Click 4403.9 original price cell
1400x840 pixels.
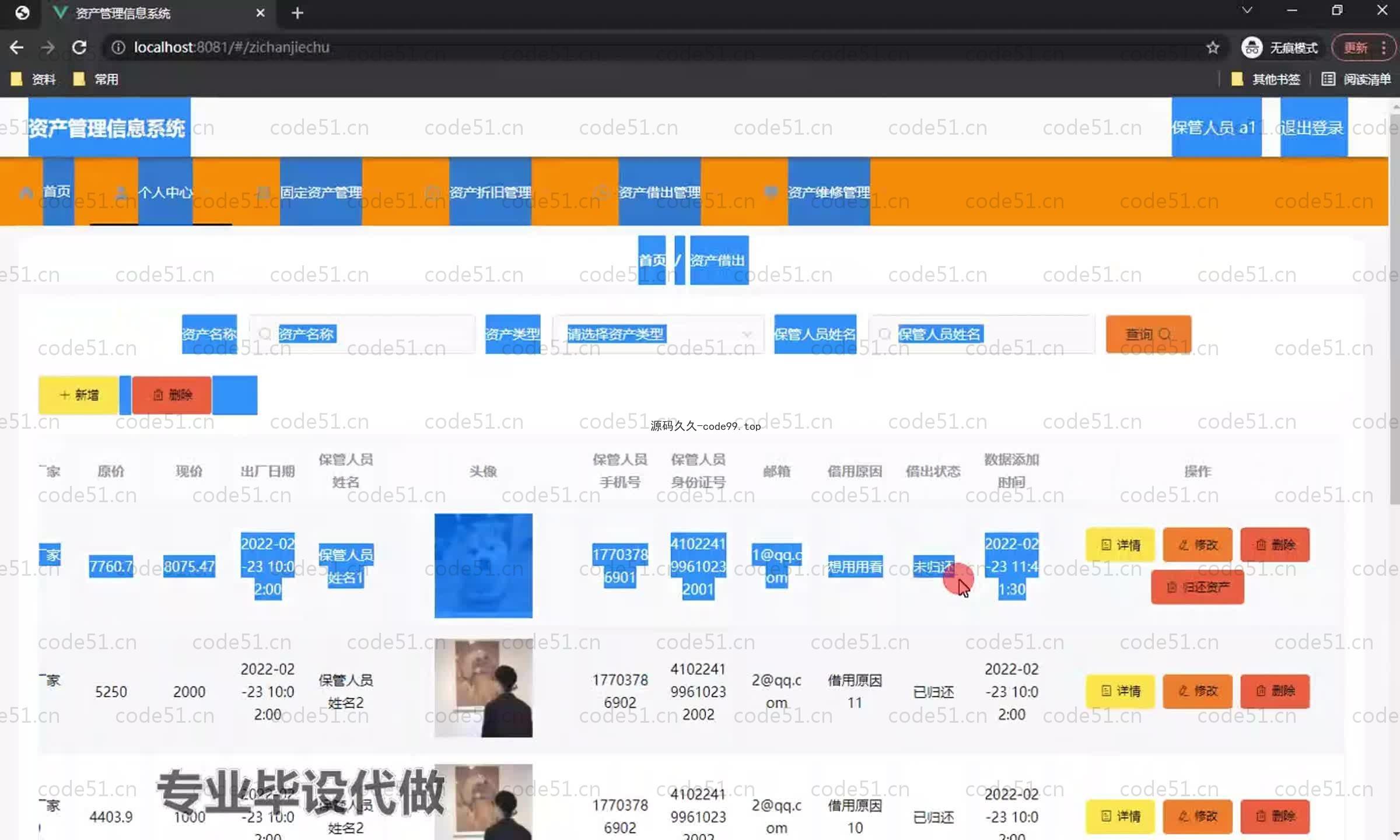pyautogui.click(x=111, y=817)
